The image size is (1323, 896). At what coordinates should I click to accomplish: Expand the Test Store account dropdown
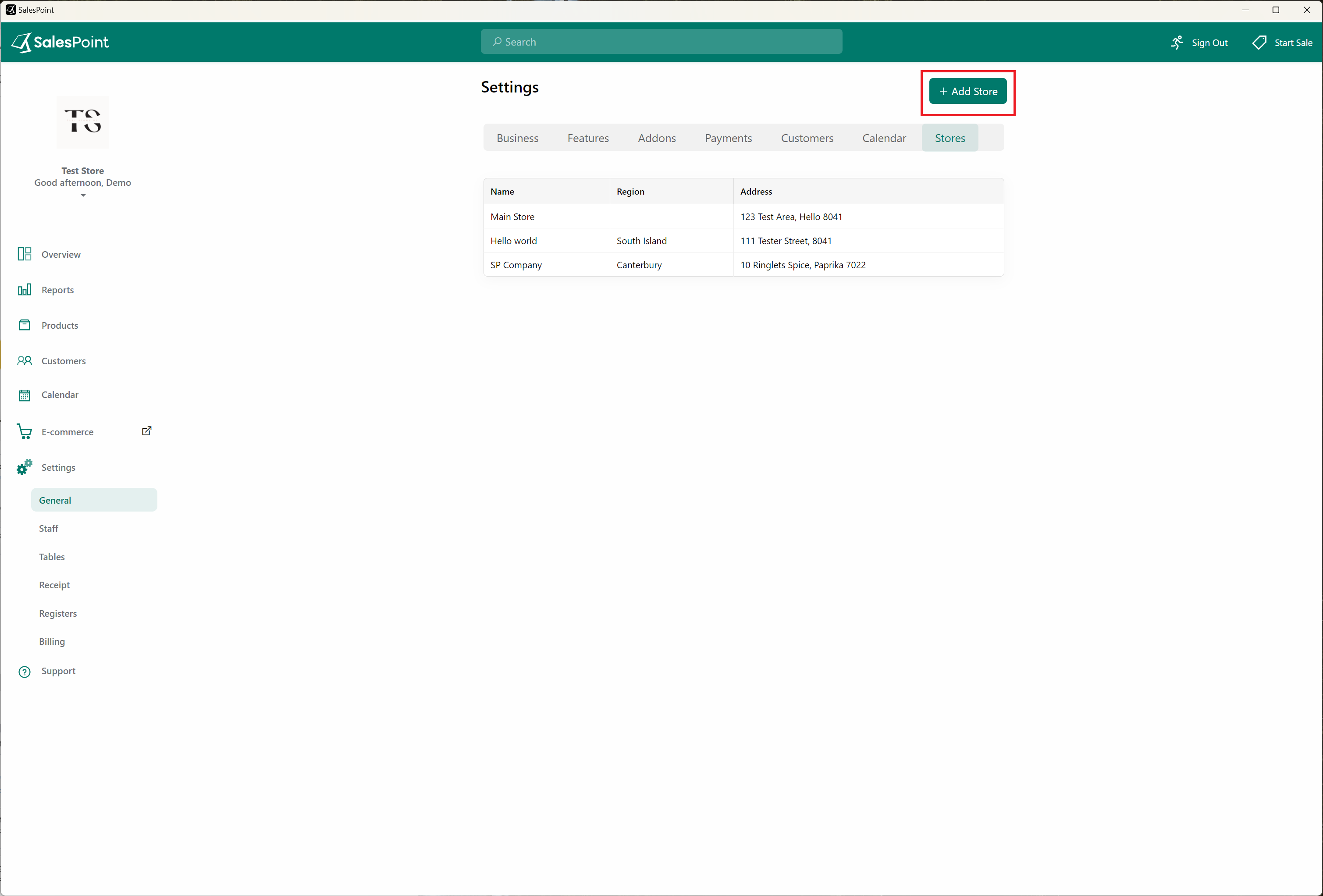click(x=82, y=196)
